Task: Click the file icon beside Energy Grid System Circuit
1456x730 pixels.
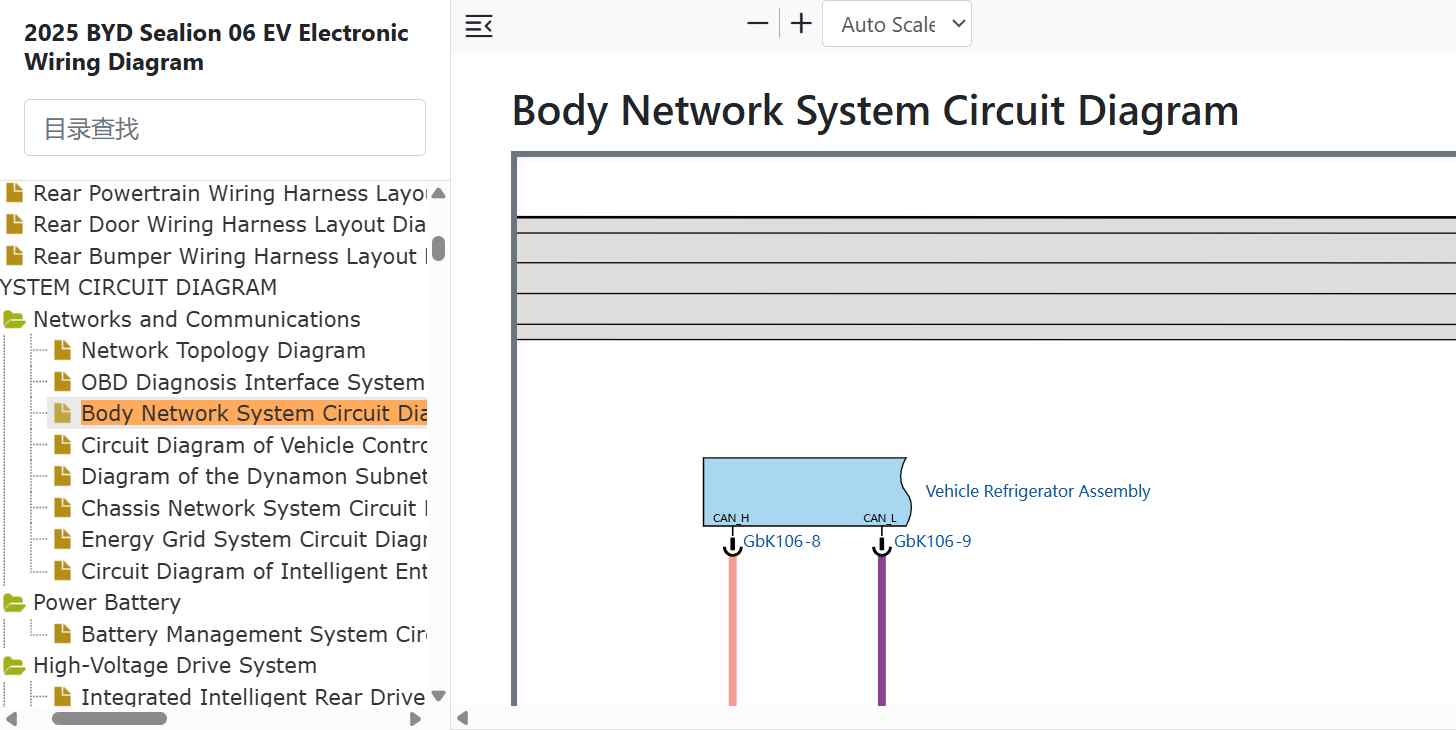Action: [63, 539]
